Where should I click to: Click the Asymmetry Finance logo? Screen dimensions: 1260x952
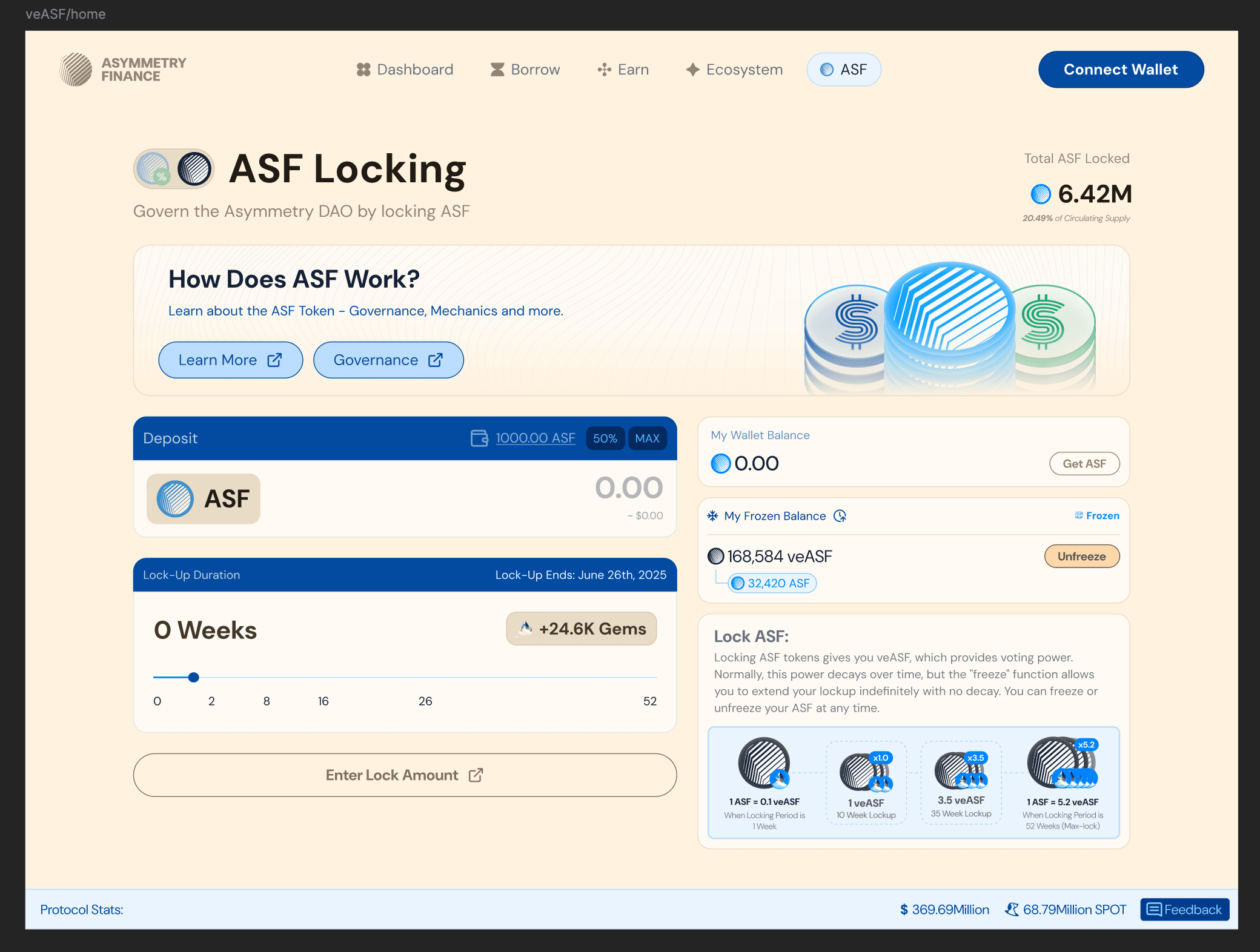point(123,70)
